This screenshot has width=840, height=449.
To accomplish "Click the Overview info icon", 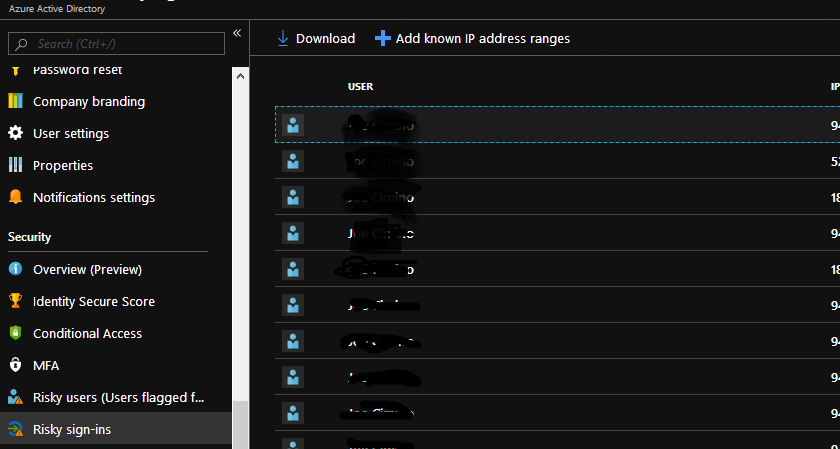I will click(16, 268).
